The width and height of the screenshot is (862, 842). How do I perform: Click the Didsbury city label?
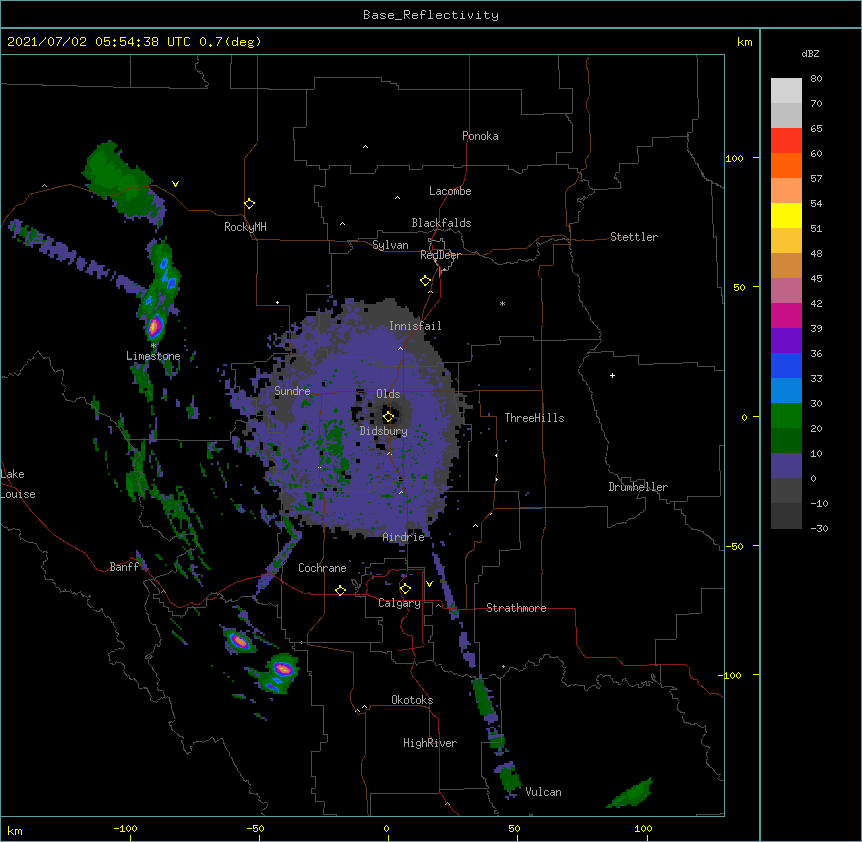pyautogui.click(x=384, y=431)
